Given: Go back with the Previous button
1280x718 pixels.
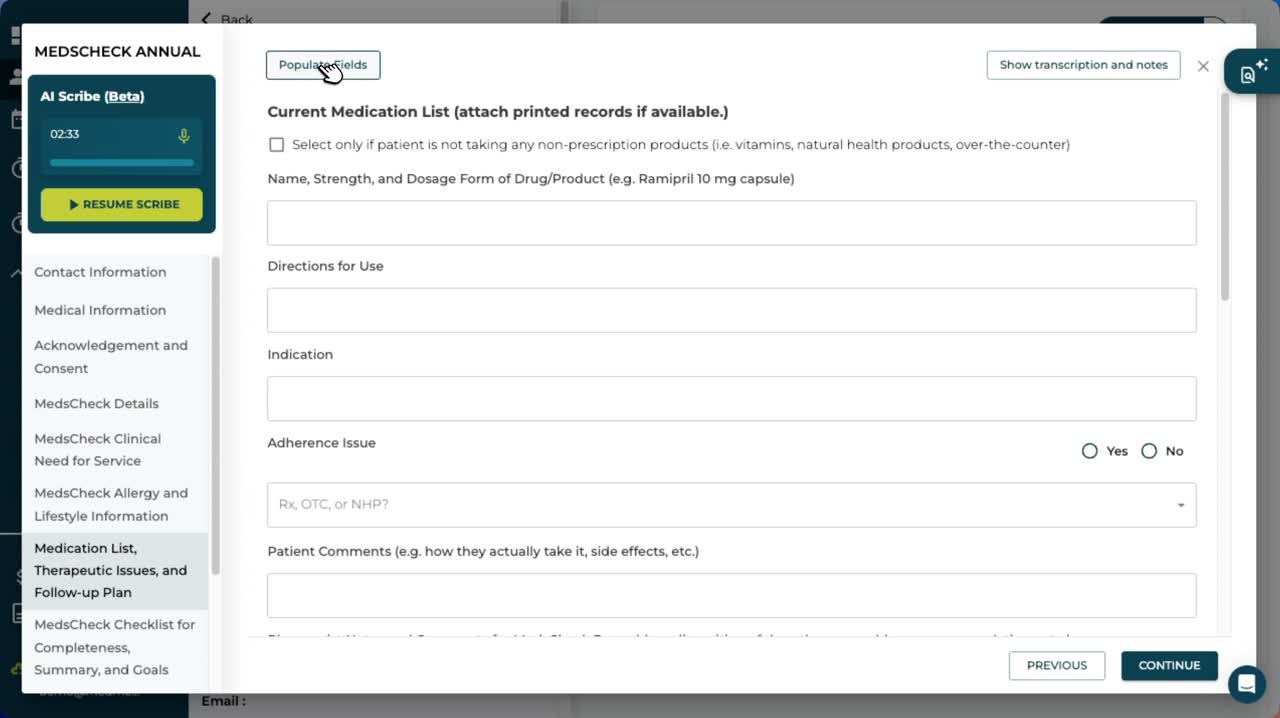Looking at the screenshot, I should click(1056, 666).
